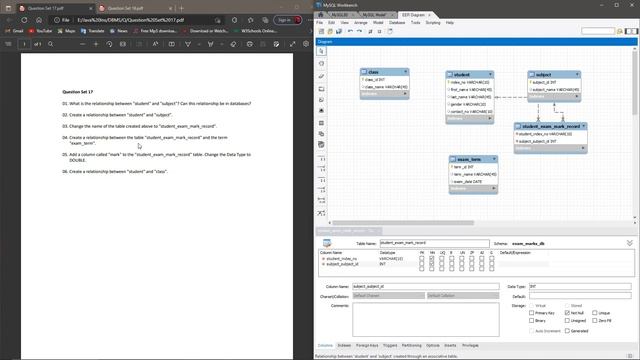
Task: Click the save model toolbar icon
Action: pos(339,31)
